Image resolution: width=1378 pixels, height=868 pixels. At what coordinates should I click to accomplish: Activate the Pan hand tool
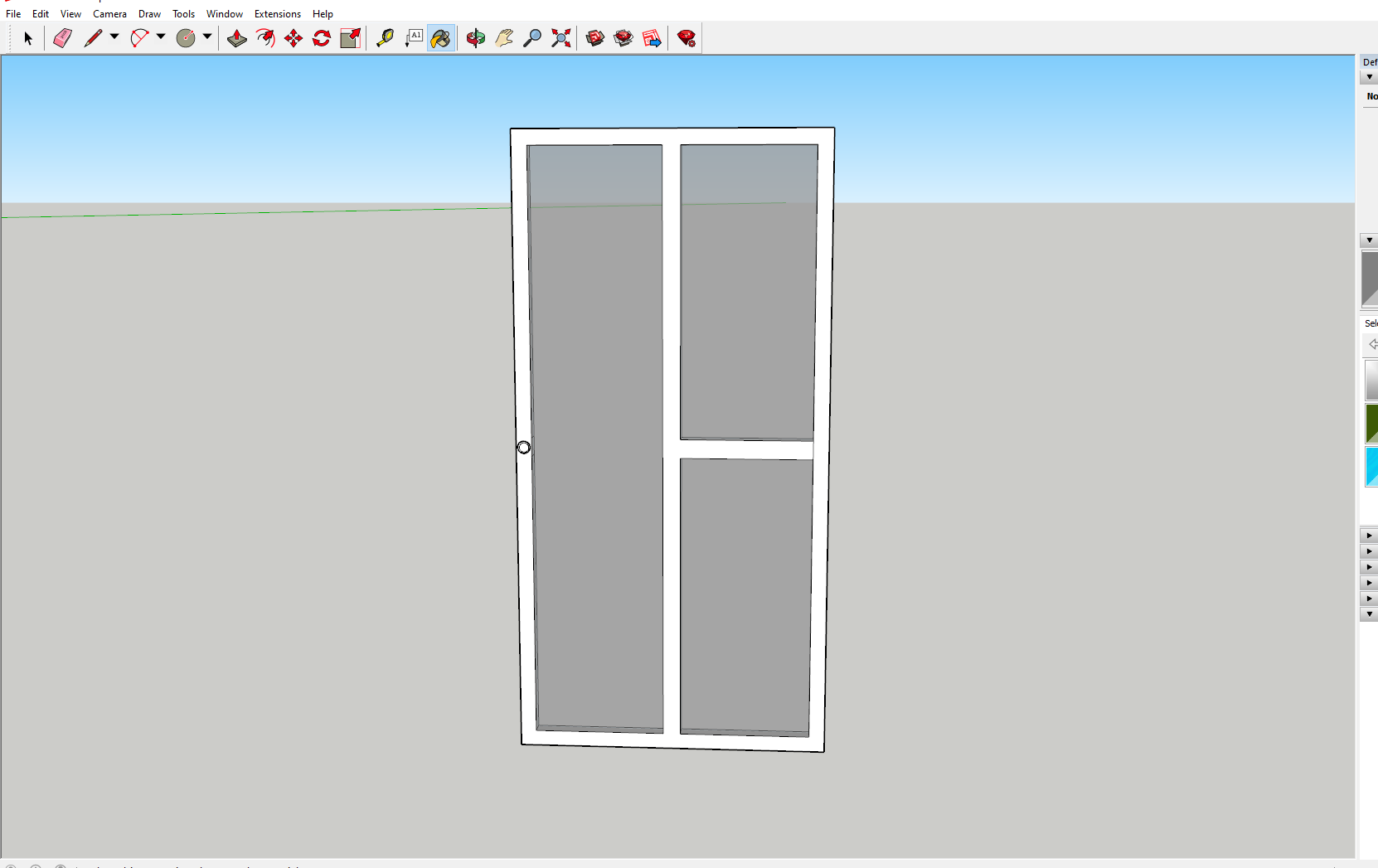point(504,38)
